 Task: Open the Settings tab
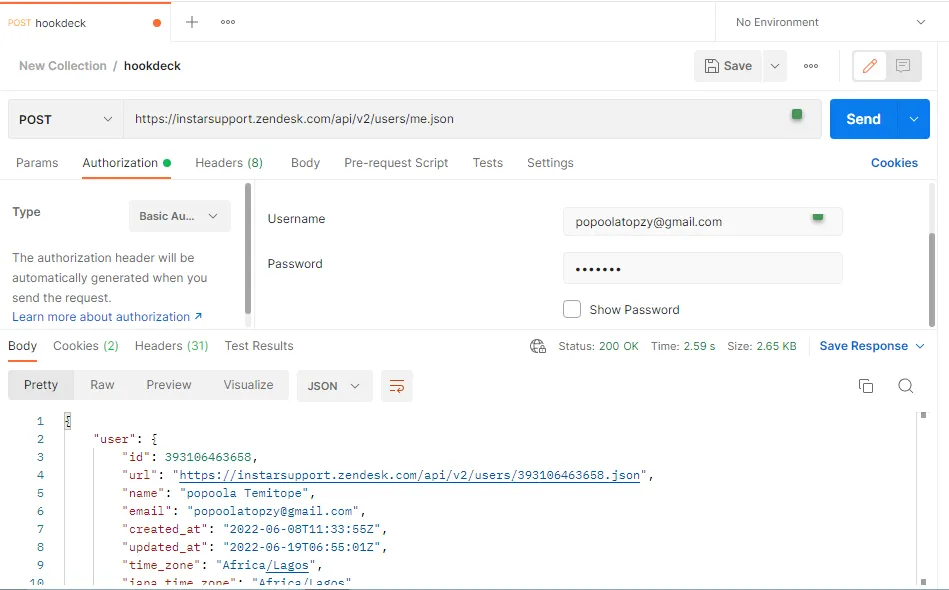click(x=550, y=163)
